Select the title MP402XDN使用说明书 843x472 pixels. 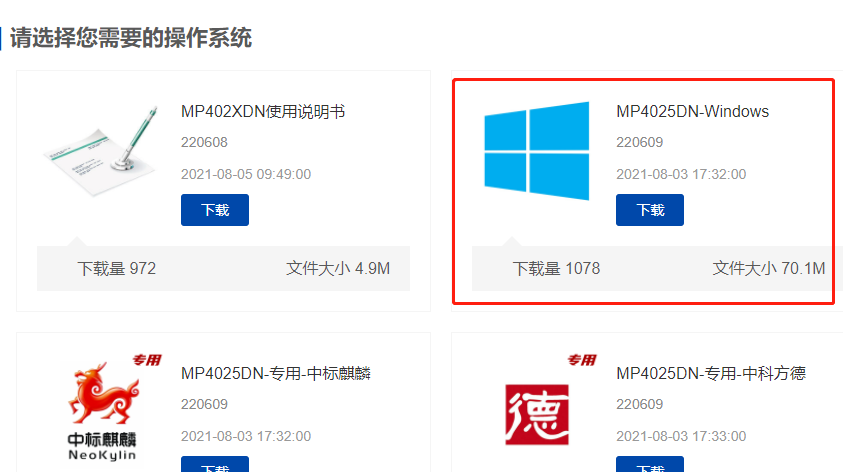click(263, 112)
